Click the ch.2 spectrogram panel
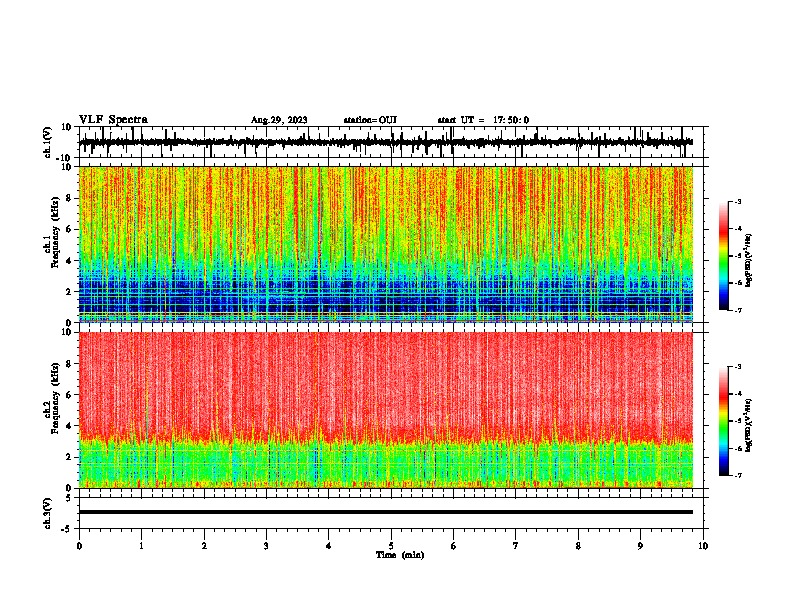The height and width of the screenshot is (612, 792). pos(386,410)
